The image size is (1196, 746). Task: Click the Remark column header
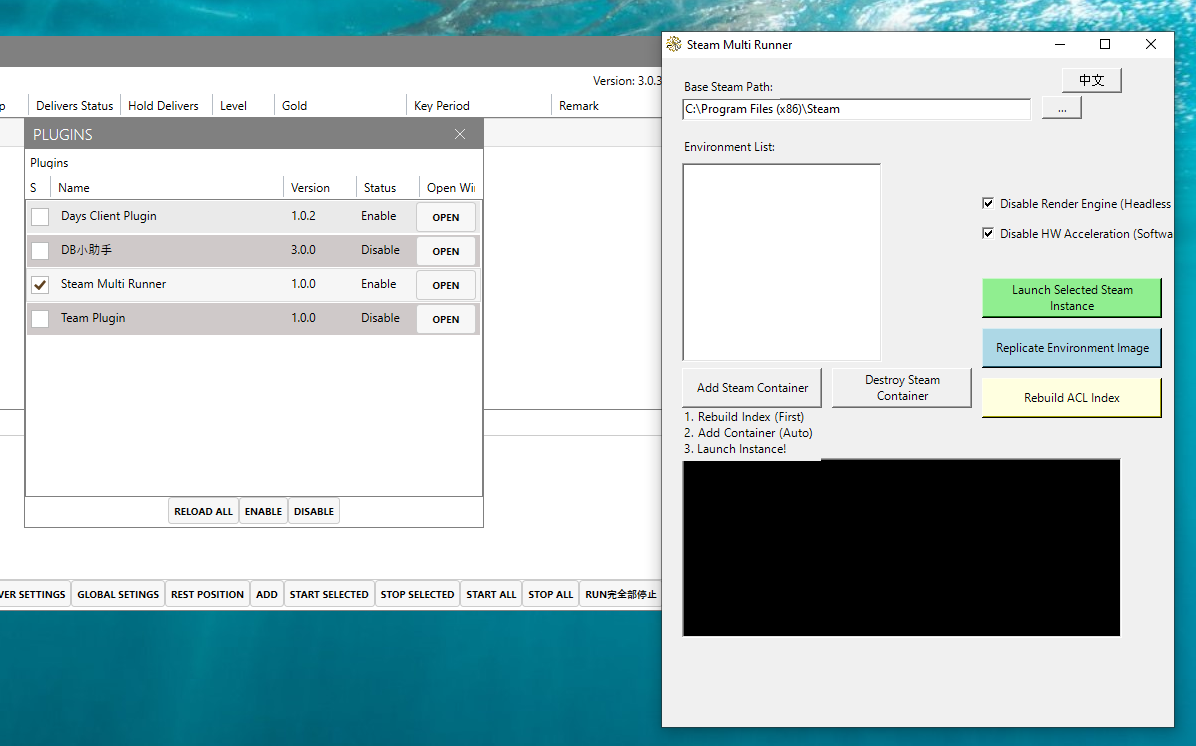[579, 105]
